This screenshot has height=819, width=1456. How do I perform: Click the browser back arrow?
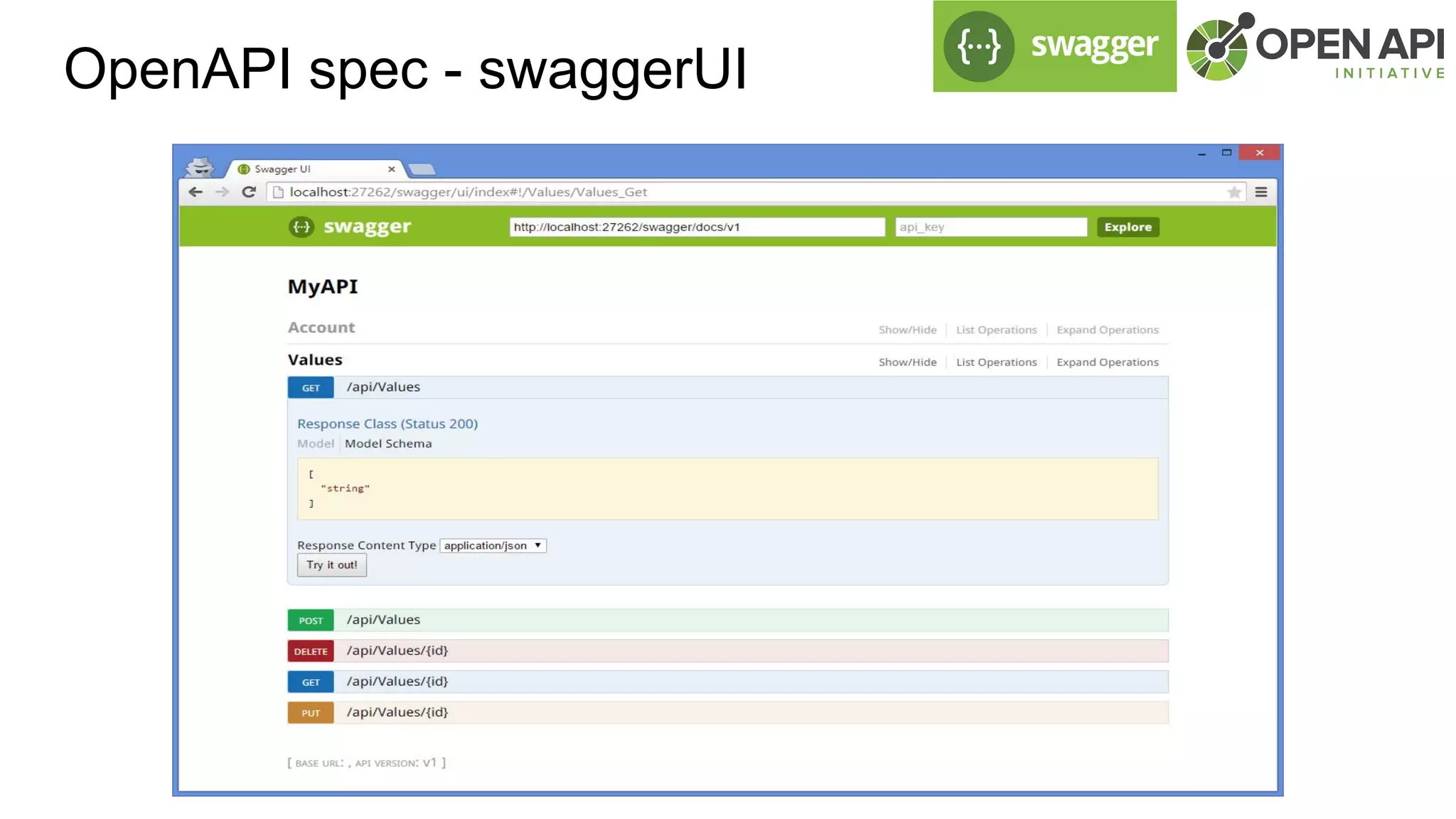click(x=196, y=192)
